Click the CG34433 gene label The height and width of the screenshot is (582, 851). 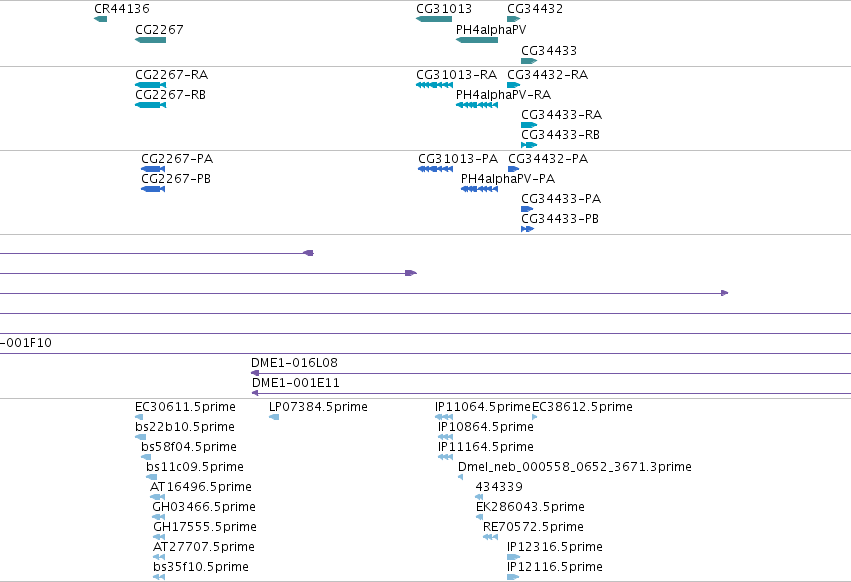point(549,50)
